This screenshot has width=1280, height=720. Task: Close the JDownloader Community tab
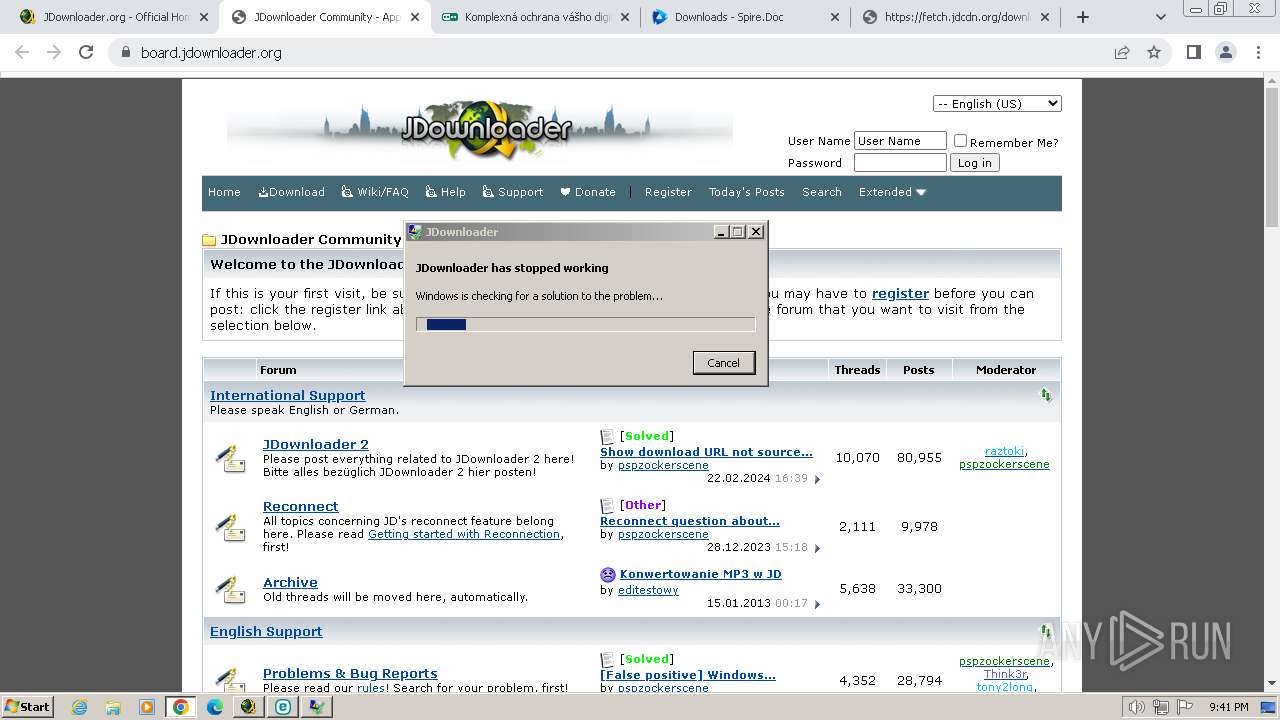tap(415, 17)
